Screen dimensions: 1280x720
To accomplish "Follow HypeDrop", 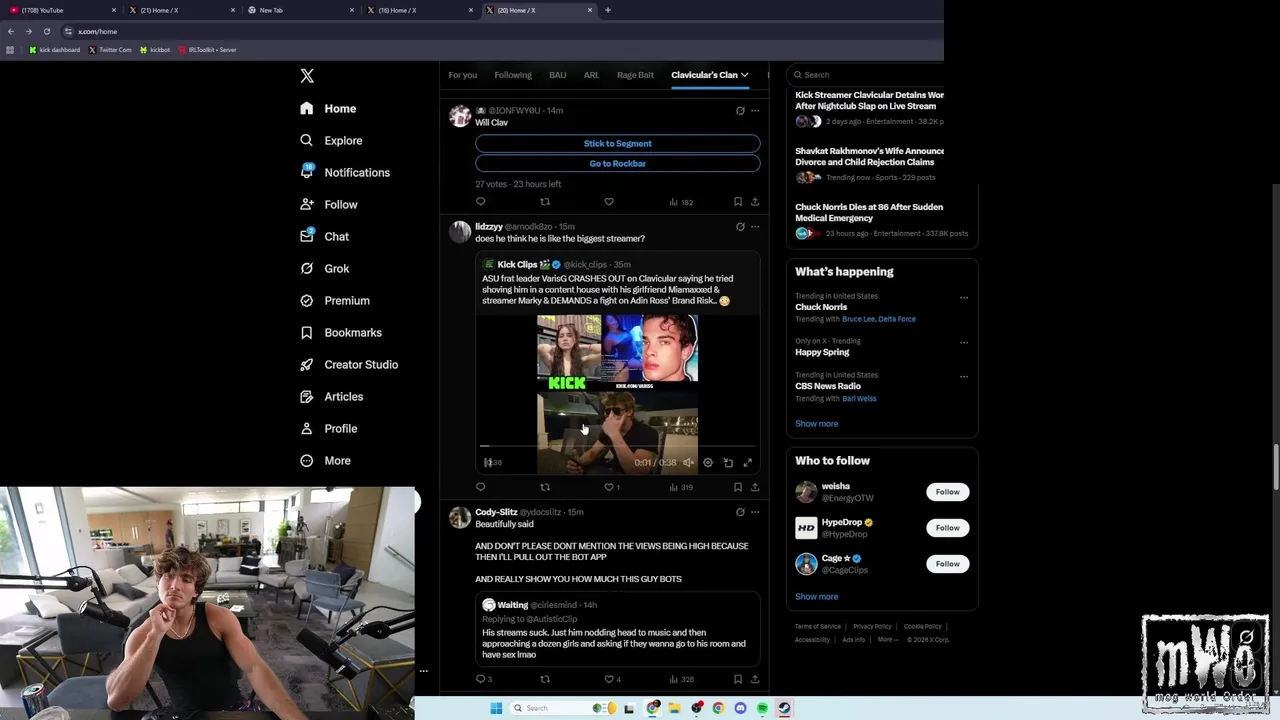I will [947, 528].
